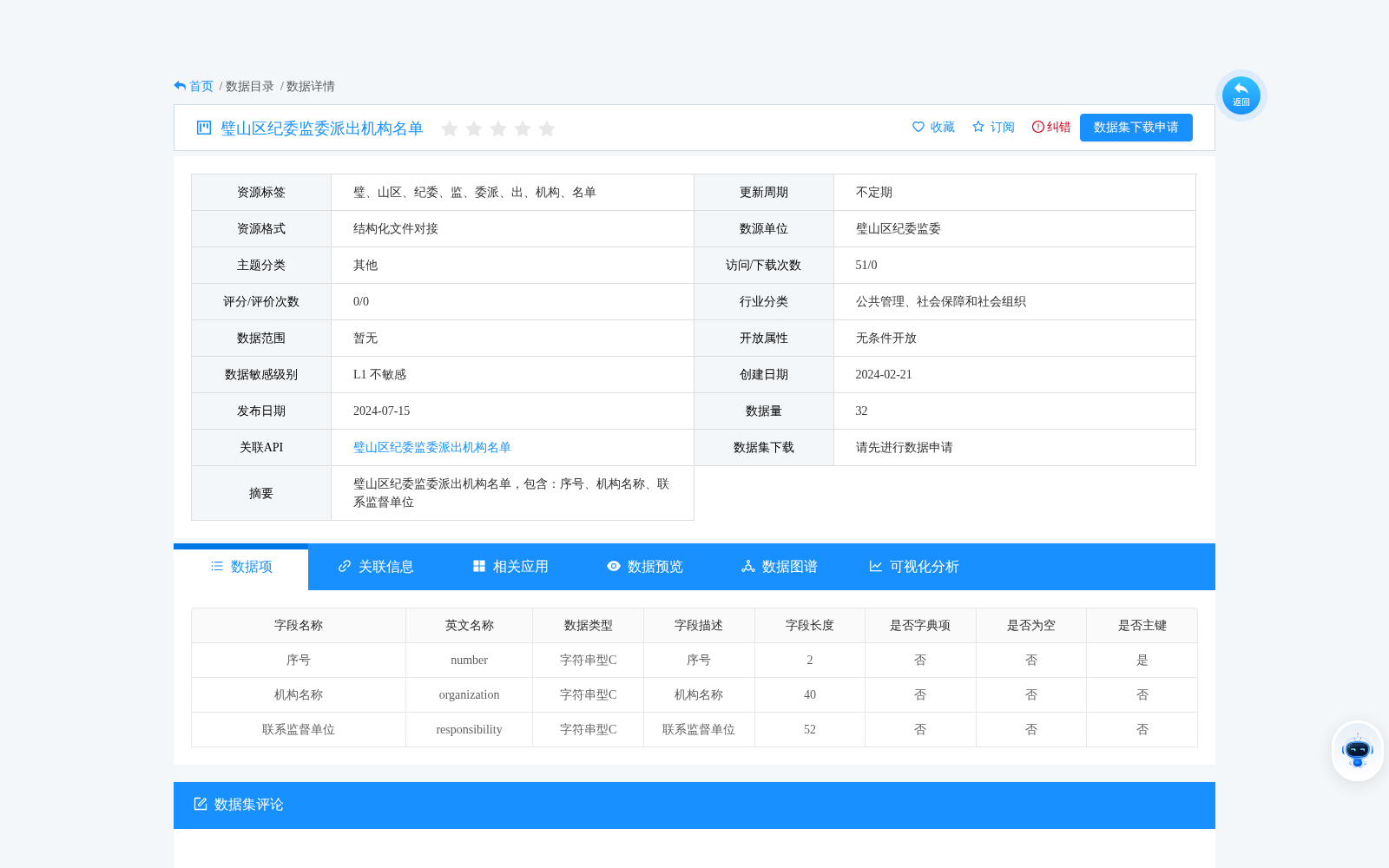Click the 字段描述 column header
The height and width of the screenshot is (868, 1389).
699,625
